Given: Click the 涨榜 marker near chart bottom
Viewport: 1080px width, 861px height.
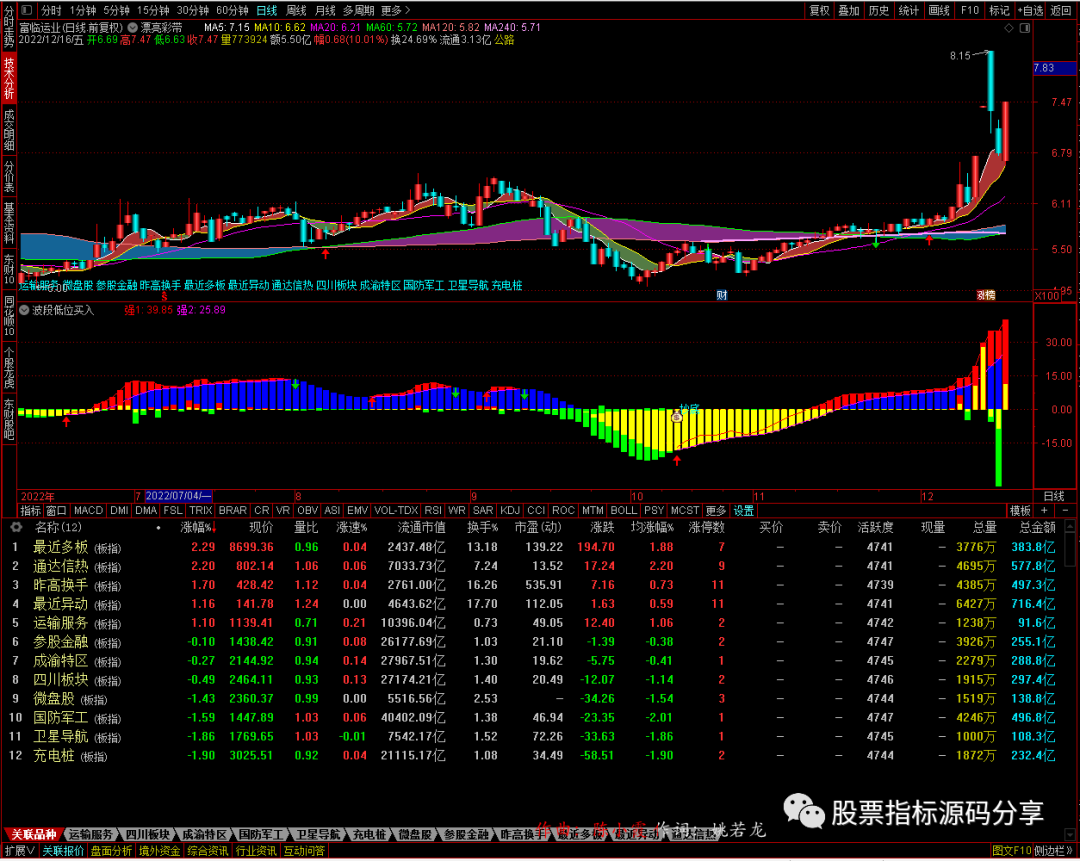Looking at the screenshot, I should [x=986, y=295].
